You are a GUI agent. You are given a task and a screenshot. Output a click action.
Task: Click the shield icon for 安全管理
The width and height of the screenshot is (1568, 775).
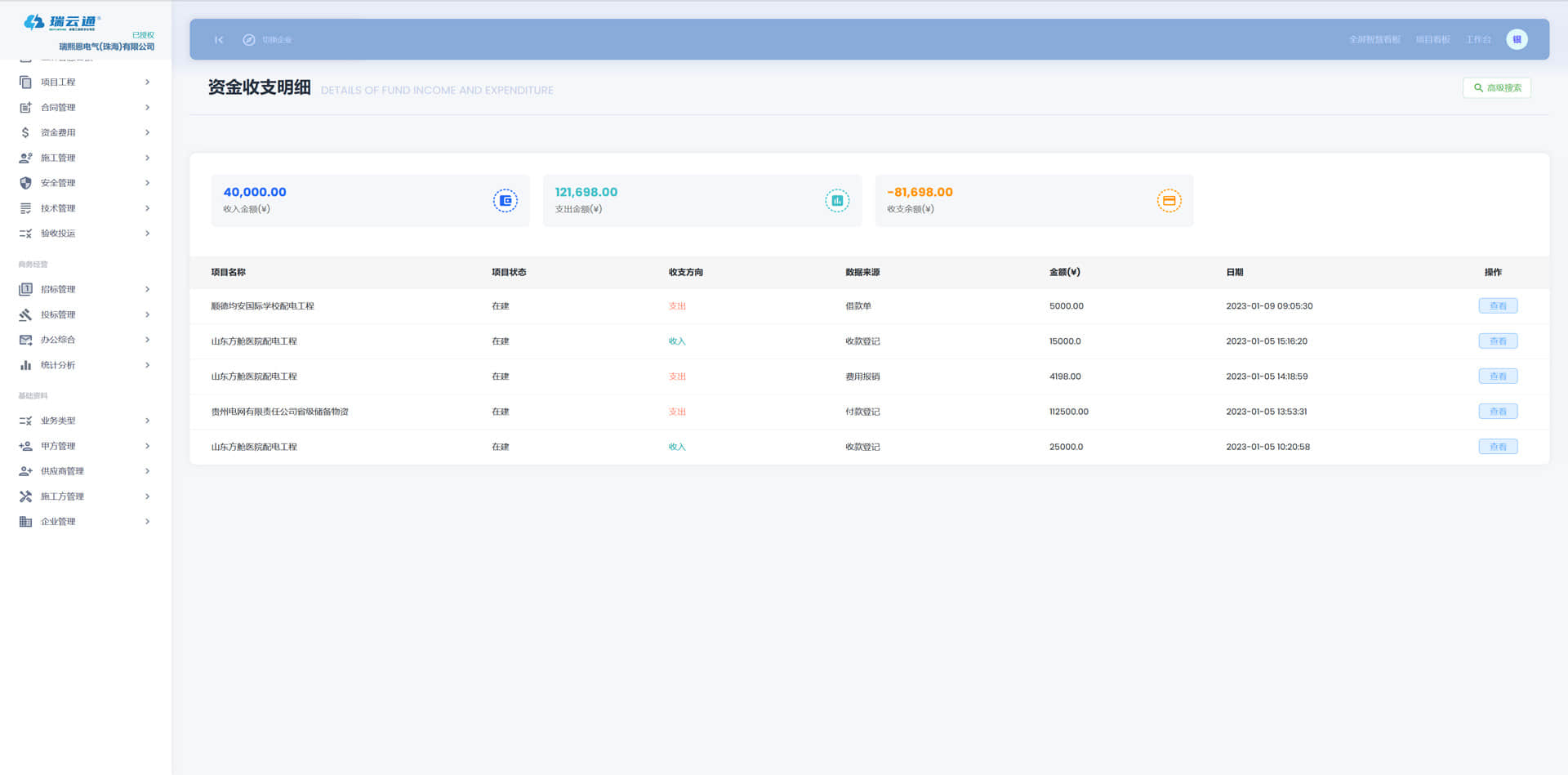[25, 183]
